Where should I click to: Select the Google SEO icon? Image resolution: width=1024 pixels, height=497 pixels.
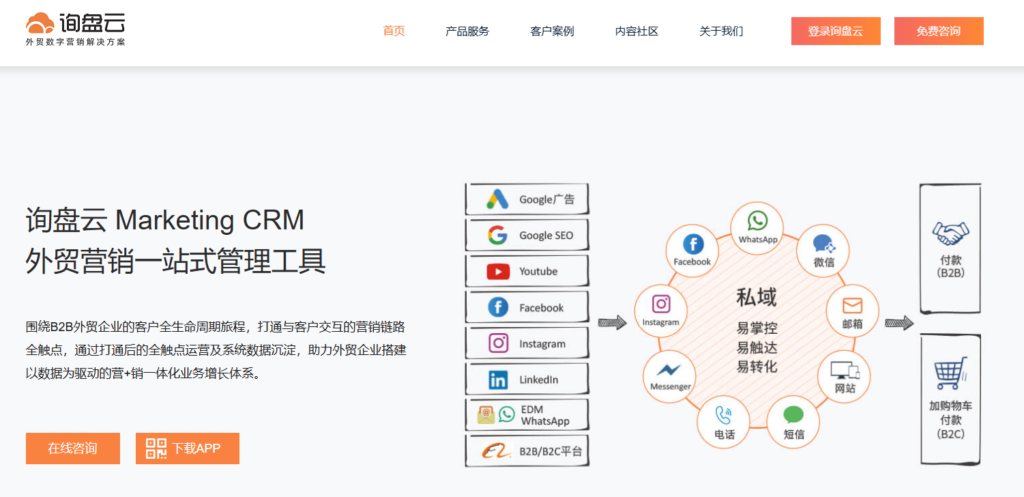tap(498, 235)
